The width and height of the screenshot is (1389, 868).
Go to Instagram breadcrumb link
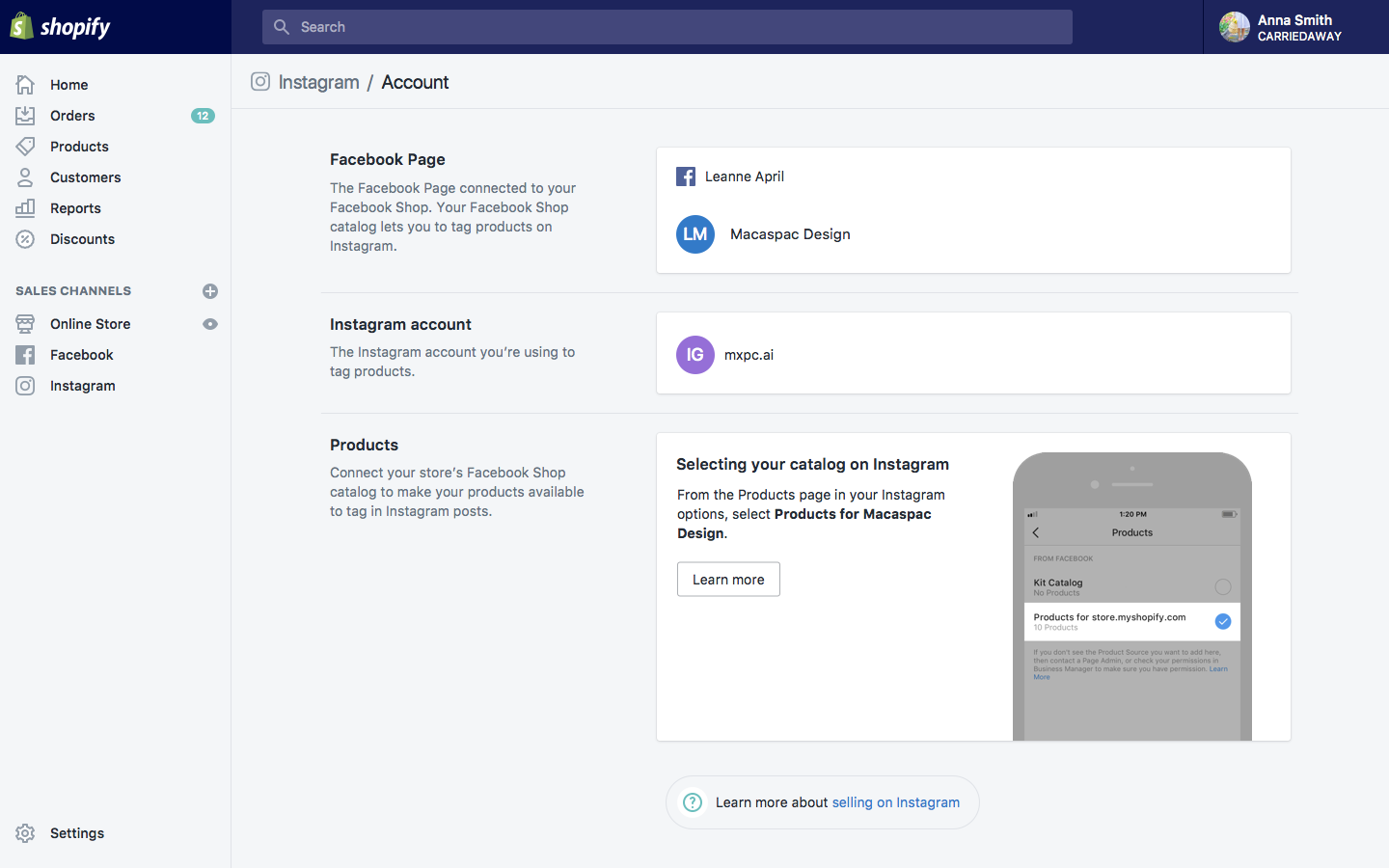pos(318,82)
